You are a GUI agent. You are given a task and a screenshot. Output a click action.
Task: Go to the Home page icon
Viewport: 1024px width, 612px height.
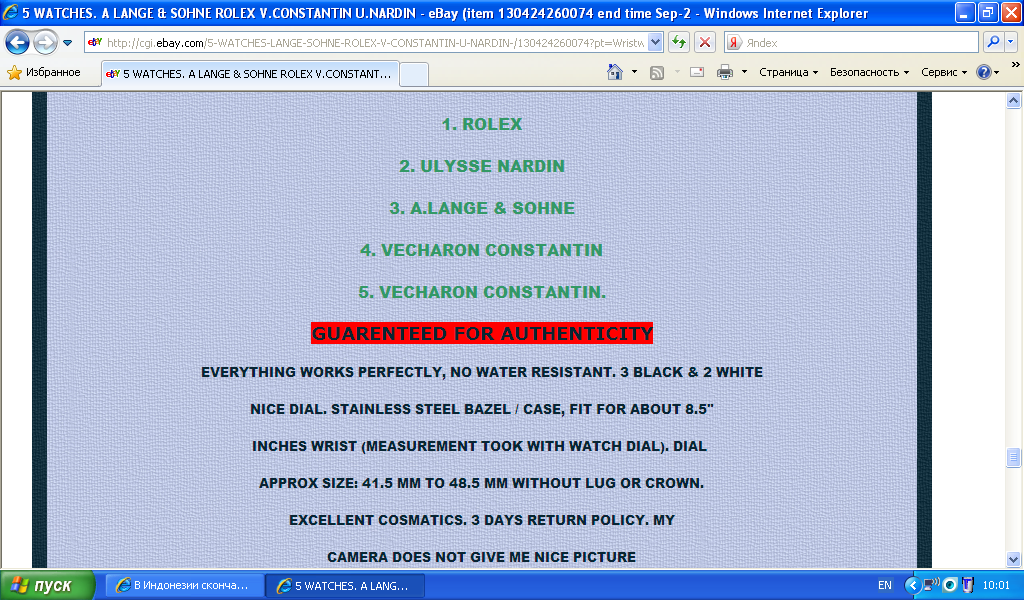pyautogui.click(x=616, y=72)
